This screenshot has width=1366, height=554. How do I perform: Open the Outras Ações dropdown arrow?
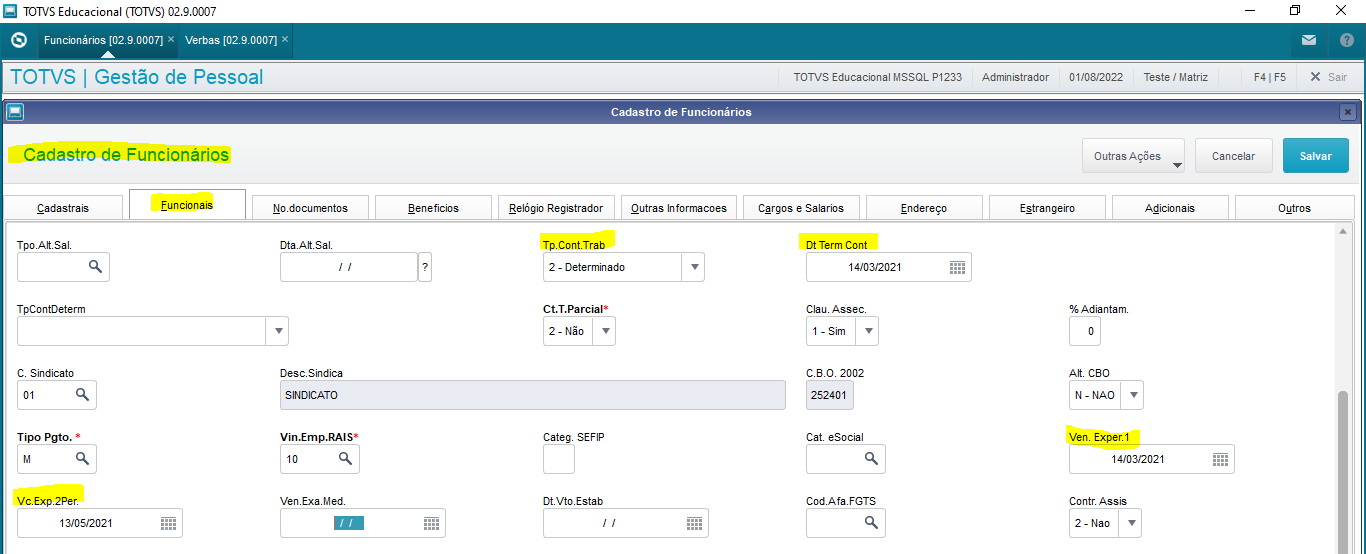(x=1176, y=165)
